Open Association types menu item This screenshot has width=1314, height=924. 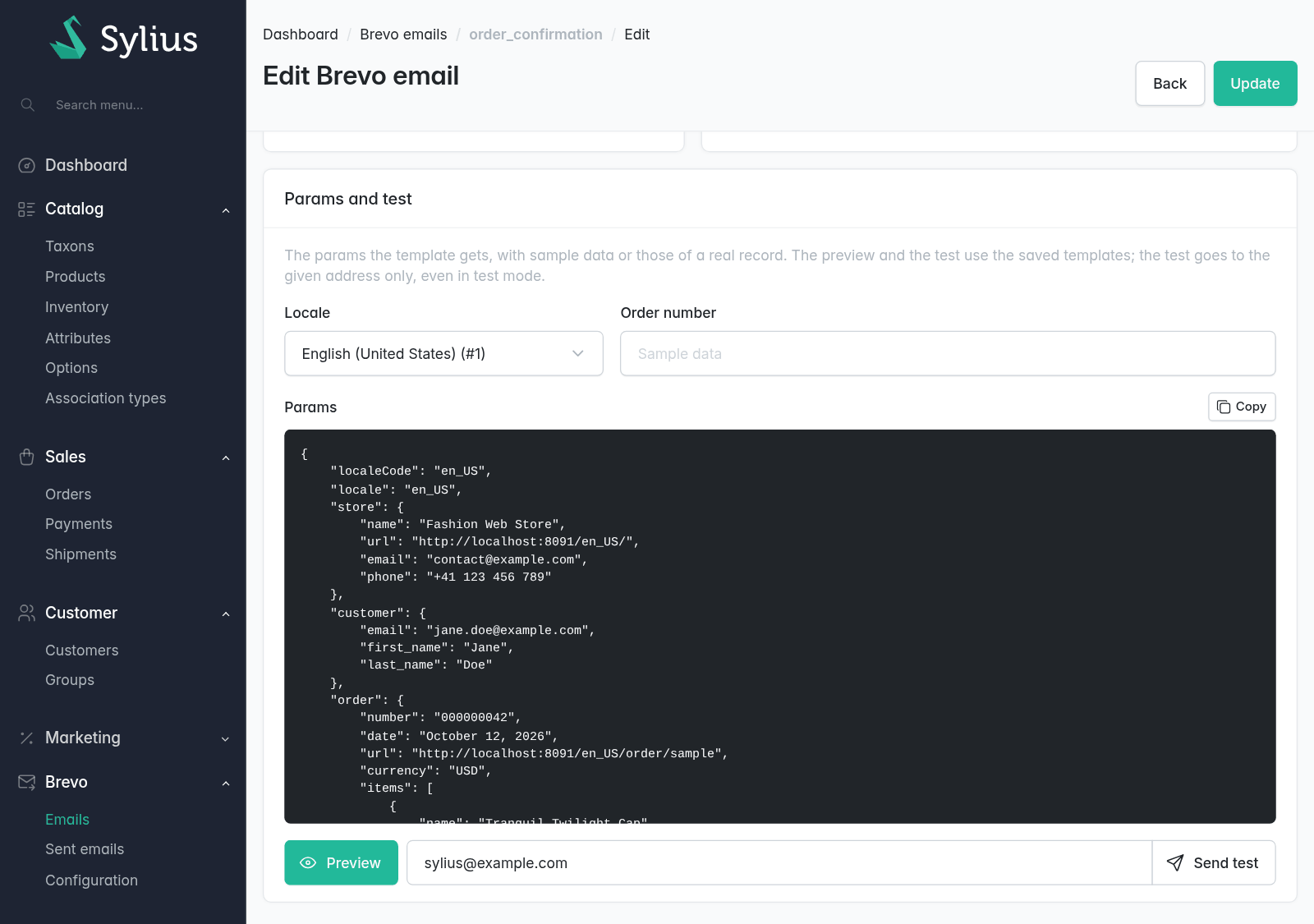pyautogui.click(x=106, y=398)
